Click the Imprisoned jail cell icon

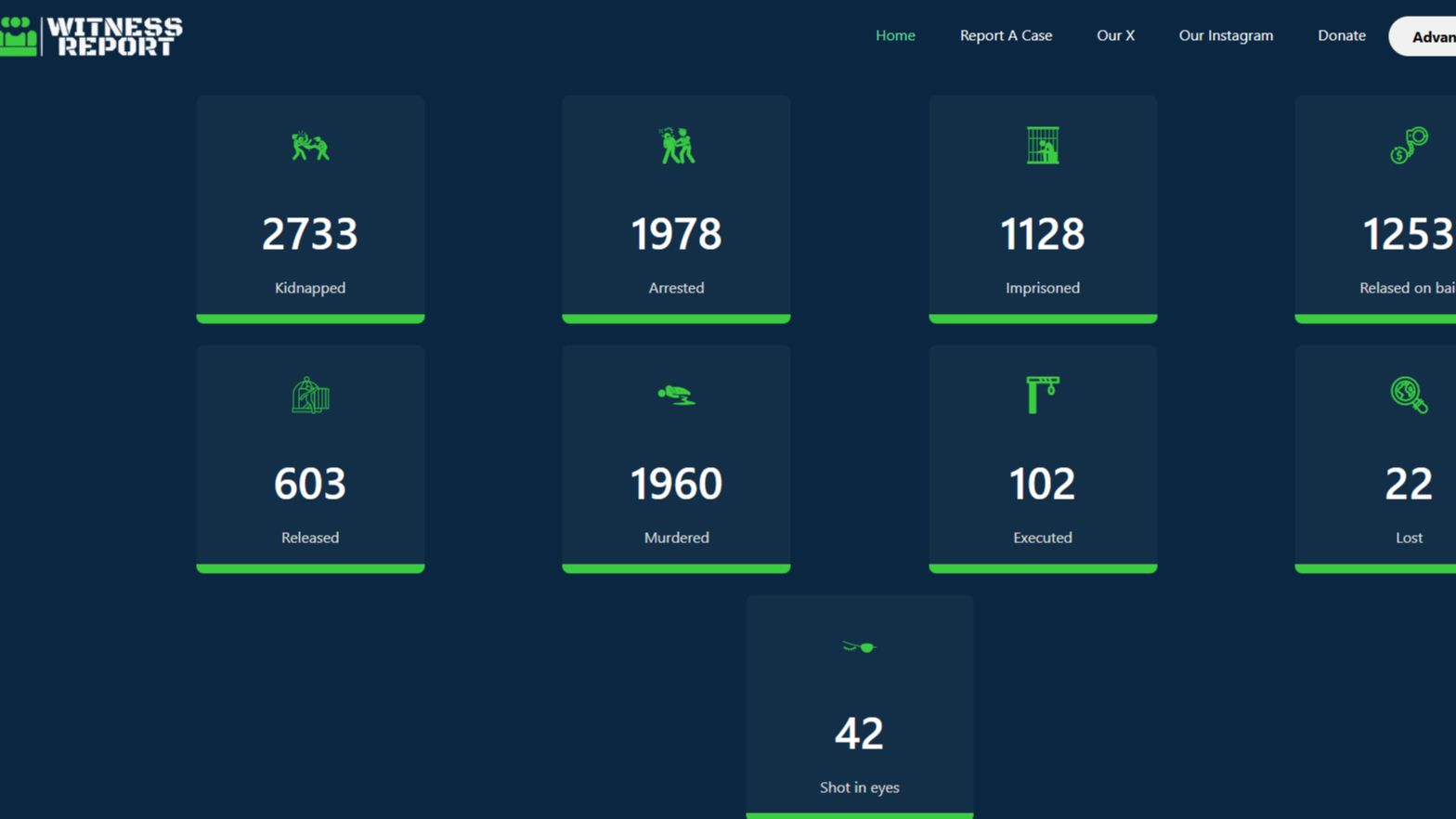point(1042,146)
